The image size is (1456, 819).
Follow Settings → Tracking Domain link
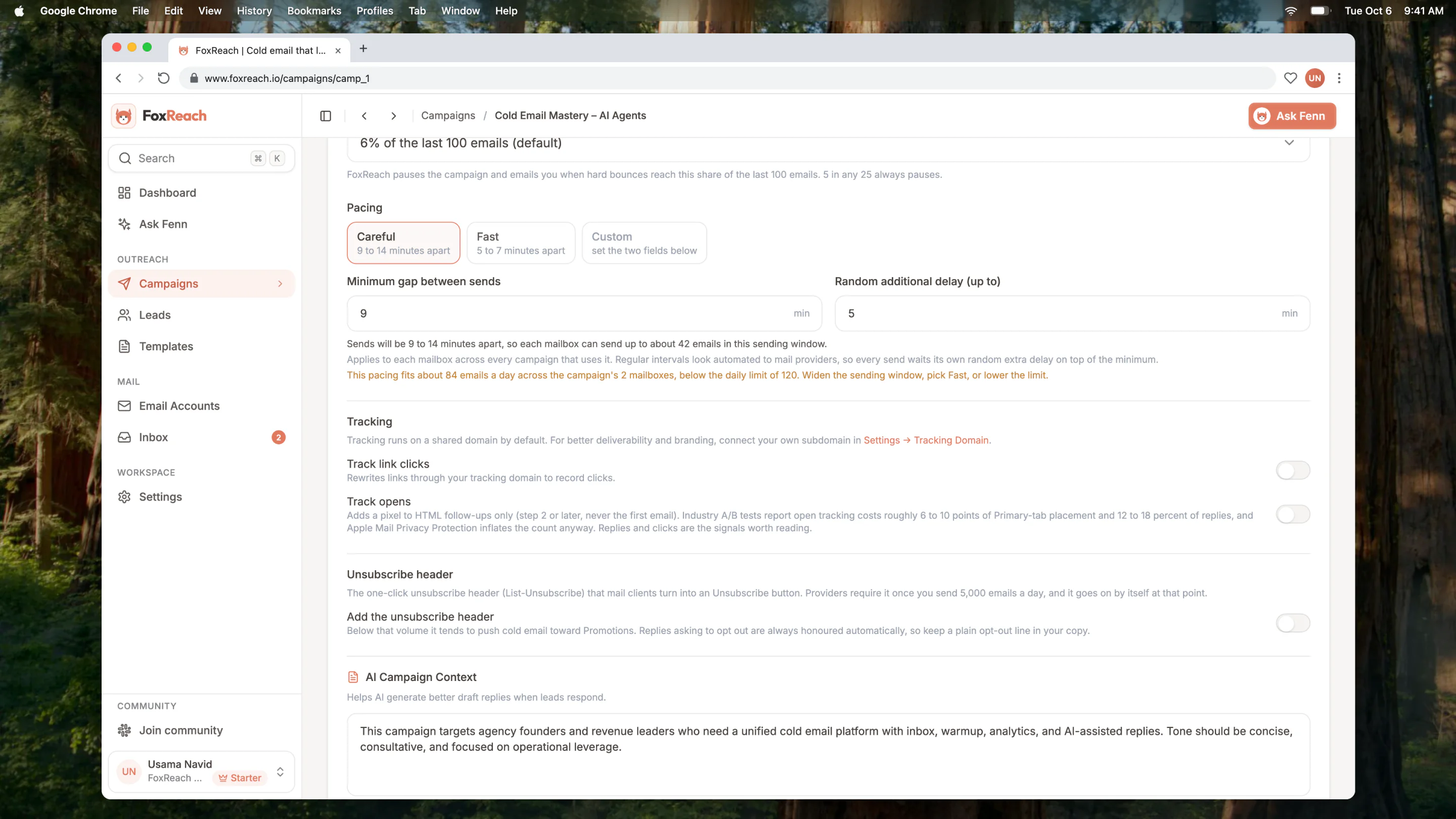tap(927, 440)
